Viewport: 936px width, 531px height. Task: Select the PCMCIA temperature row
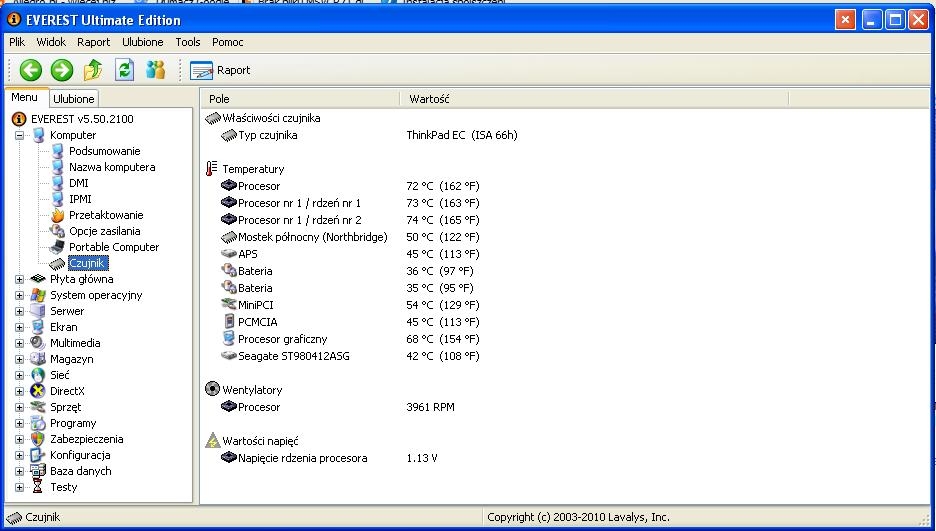click(x=350, y=322)
